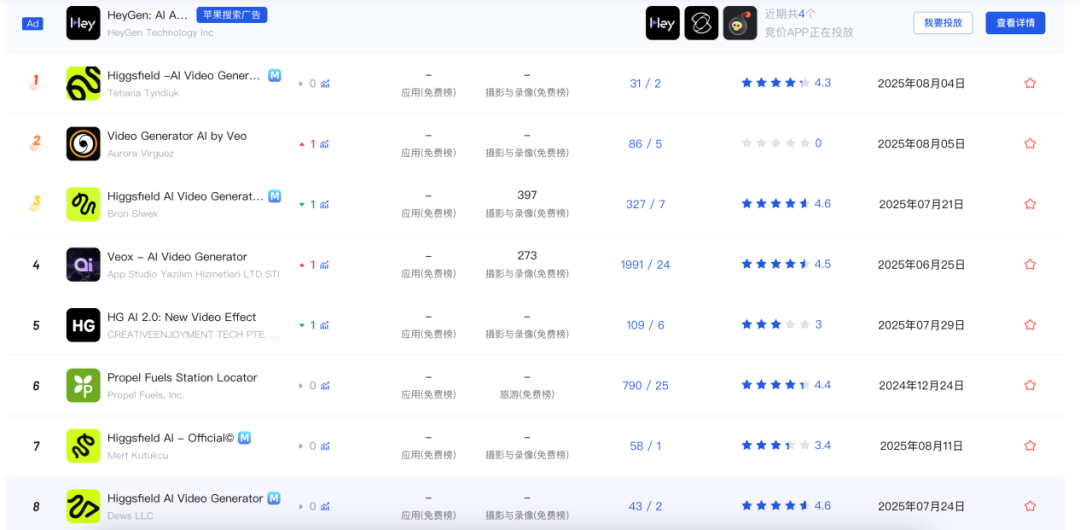Click the M badge on Higgsfield AI Official
This screenshot has width=1080, height=530.
coord(244,437)
